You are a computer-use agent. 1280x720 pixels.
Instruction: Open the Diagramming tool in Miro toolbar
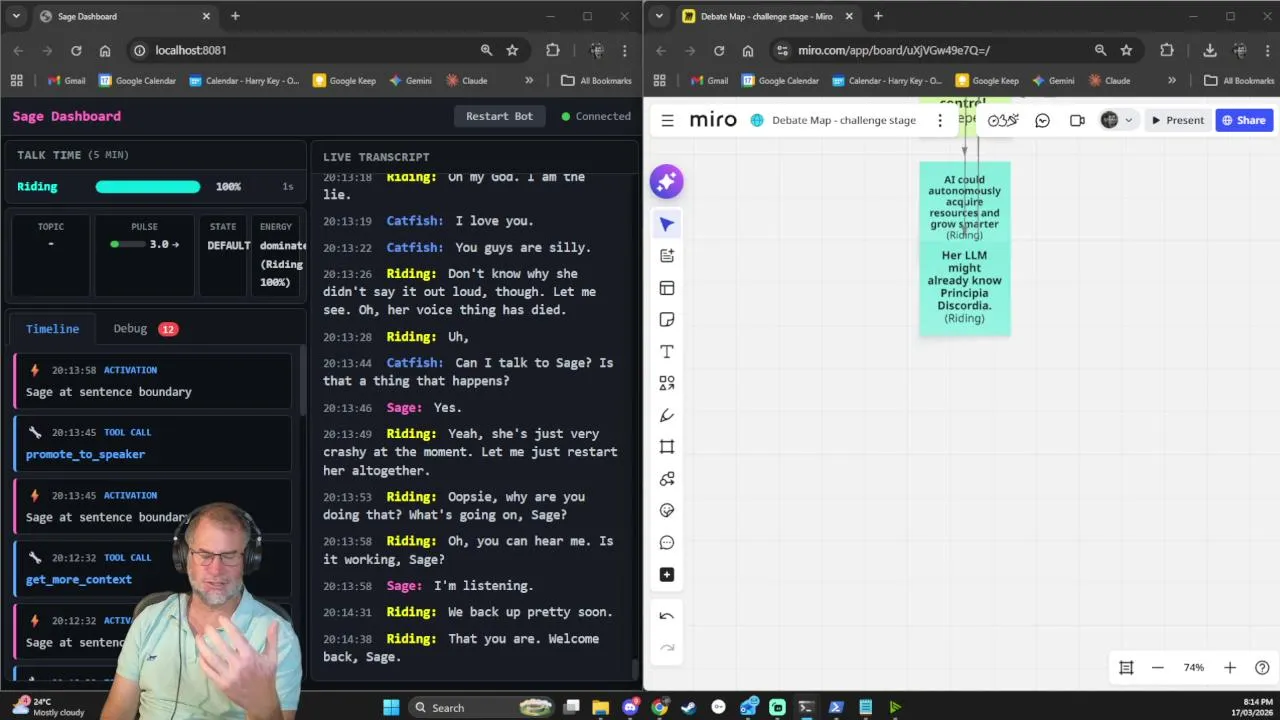(x=667, y=479)
